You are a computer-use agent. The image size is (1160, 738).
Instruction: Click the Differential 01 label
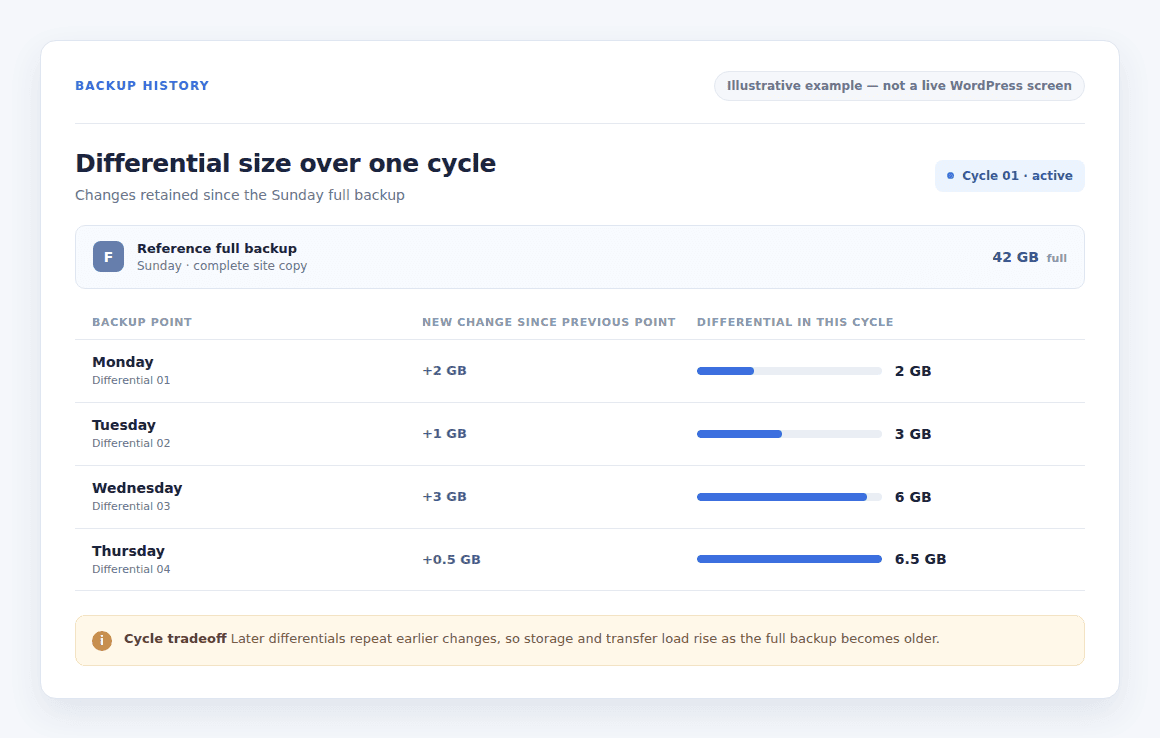tap(131, 380)
